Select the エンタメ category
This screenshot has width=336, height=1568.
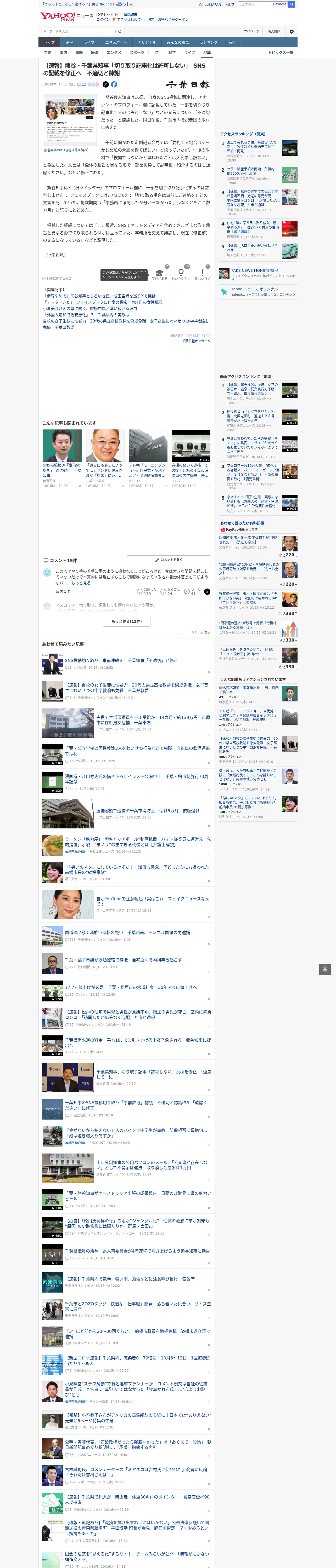[114, 52]
